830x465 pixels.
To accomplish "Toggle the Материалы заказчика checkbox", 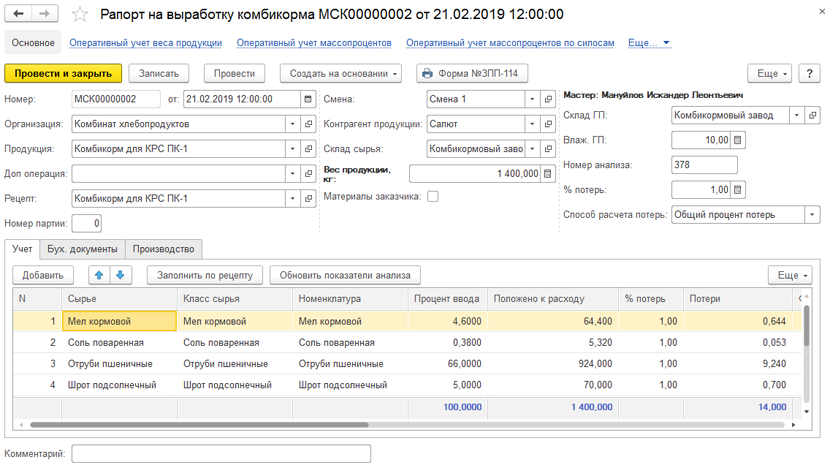I will [x=433, y=196].
